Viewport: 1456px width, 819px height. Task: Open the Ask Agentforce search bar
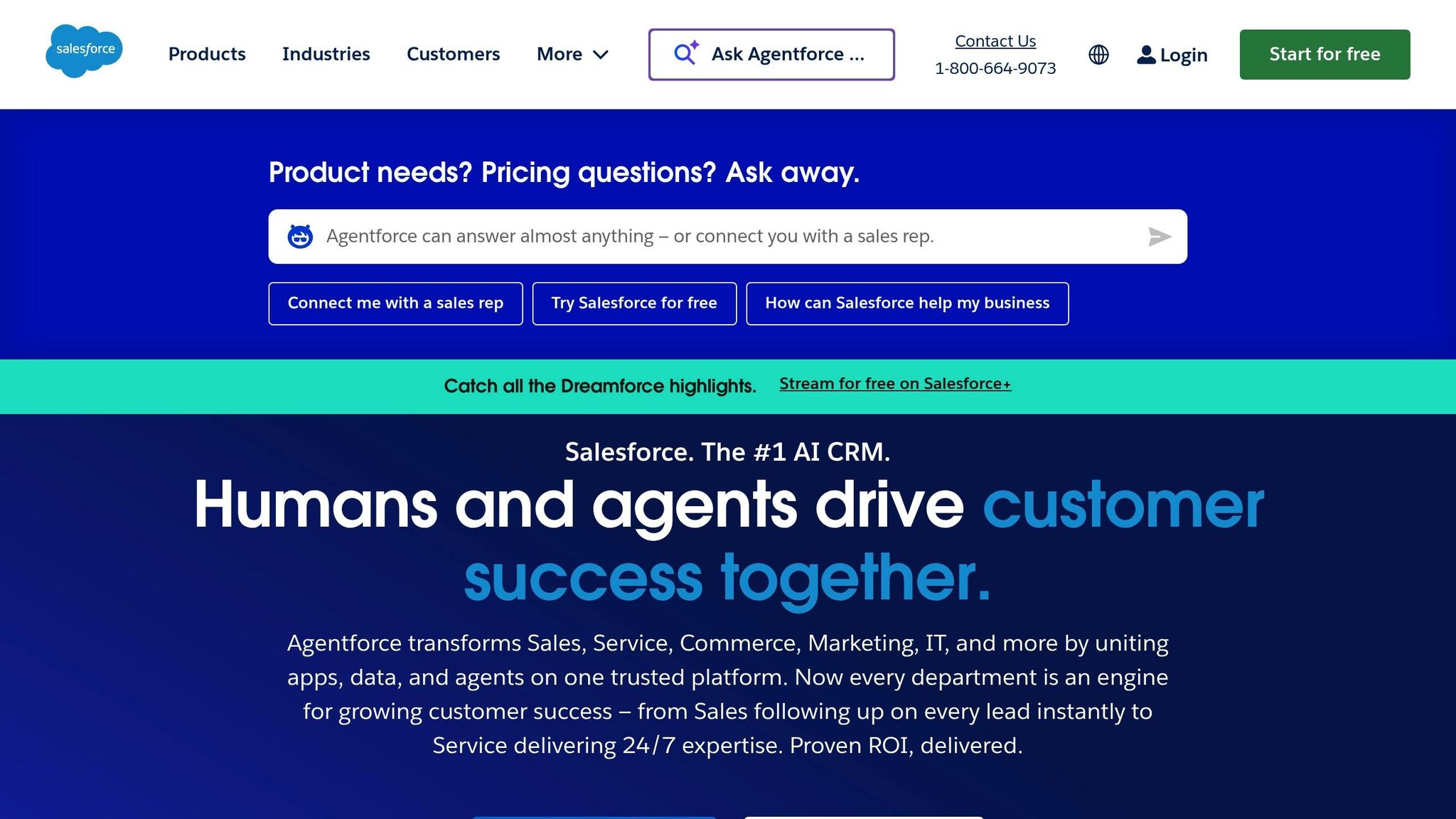tap(771, 54)
